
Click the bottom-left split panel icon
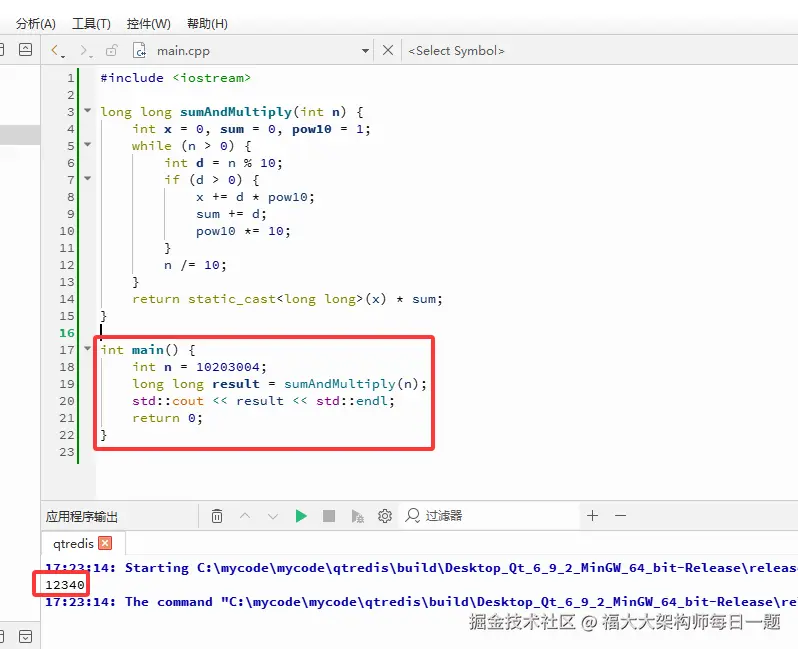(25, 636)
